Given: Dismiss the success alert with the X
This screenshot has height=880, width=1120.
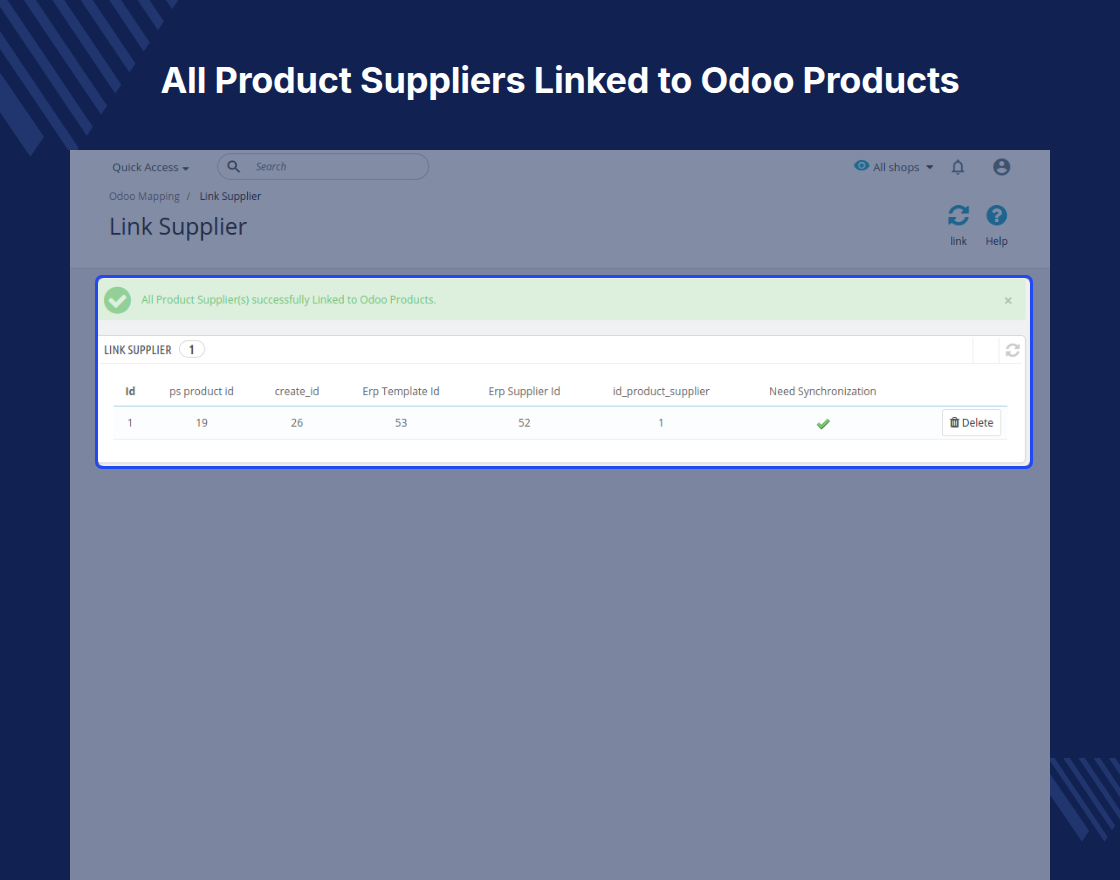Looking at the screenshot, I should coord(1008,301).
